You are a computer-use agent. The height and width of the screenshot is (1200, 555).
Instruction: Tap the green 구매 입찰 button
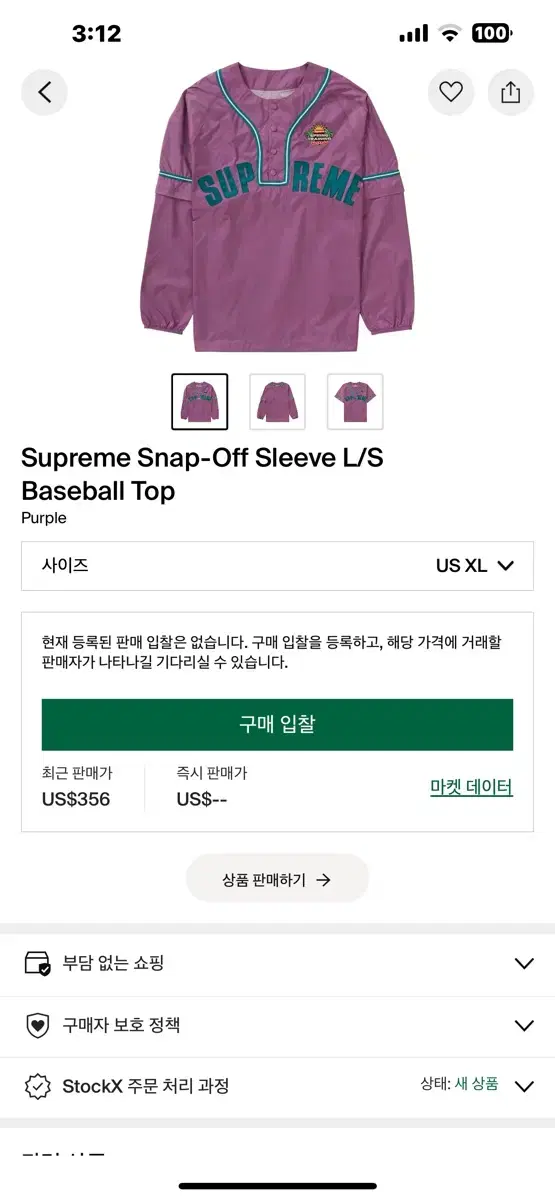277,725
